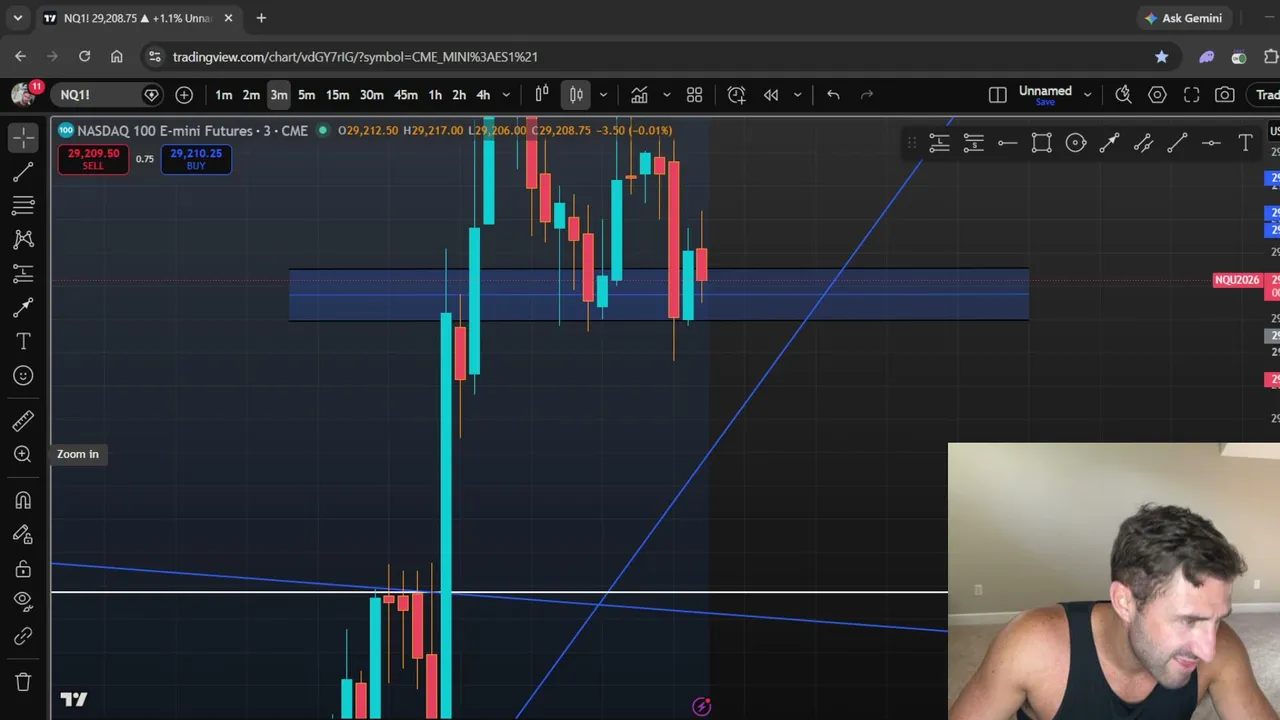Image resolution: width=1280 pixels, height=720 pixels.
Task: Click the TradingView logo on the chart
Action: click(x=74, y=699)
